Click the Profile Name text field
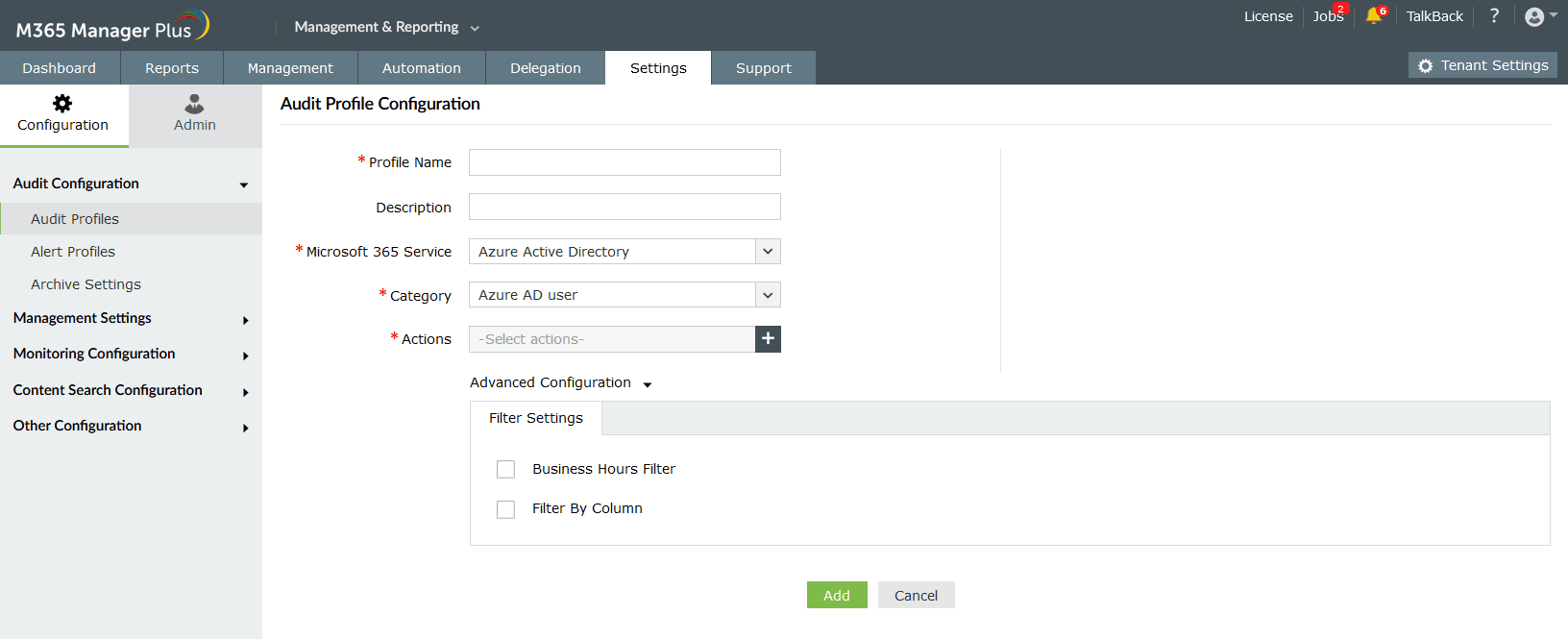Image resolution: width=1568 pixels, height=639 pixels. (x=625, y=162)
